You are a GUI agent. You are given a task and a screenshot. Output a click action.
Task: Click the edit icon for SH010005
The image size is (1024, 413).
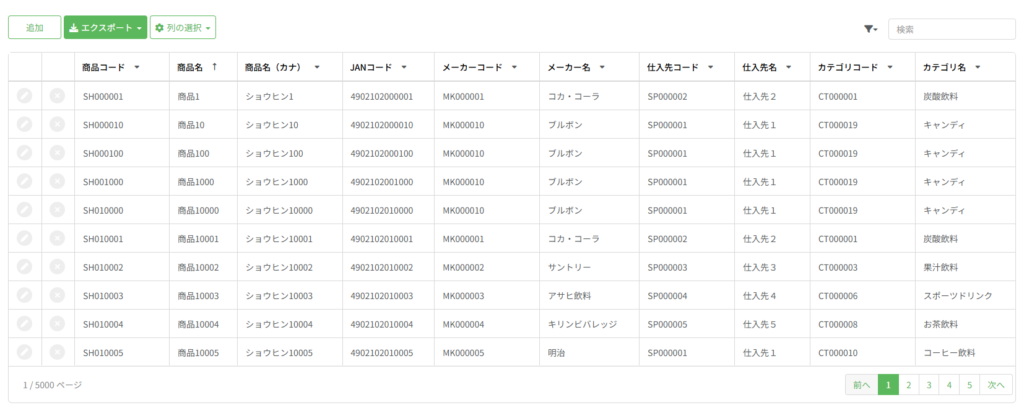pyautogui.click(x=25, y=353)
